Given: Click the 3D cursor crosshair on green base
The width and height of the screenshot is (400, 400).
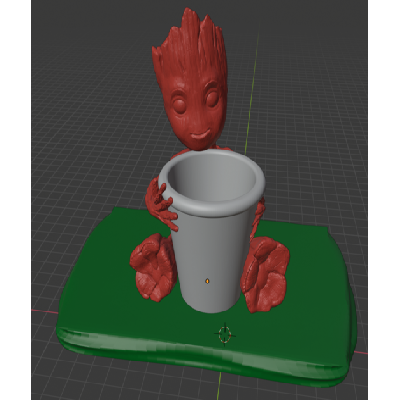Looking at the screenshot, I should [225, 334].
